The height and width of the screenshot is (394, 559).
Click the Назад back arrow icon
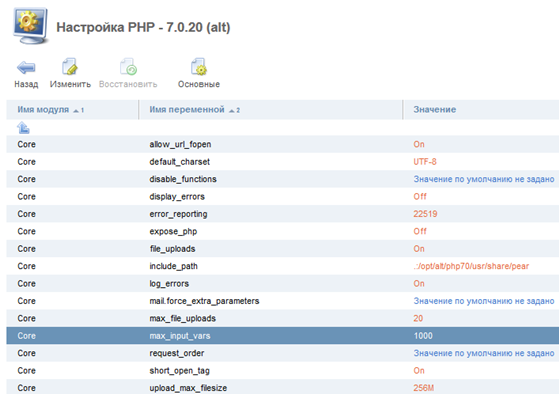pyautogui.click(x=26, y=67)
